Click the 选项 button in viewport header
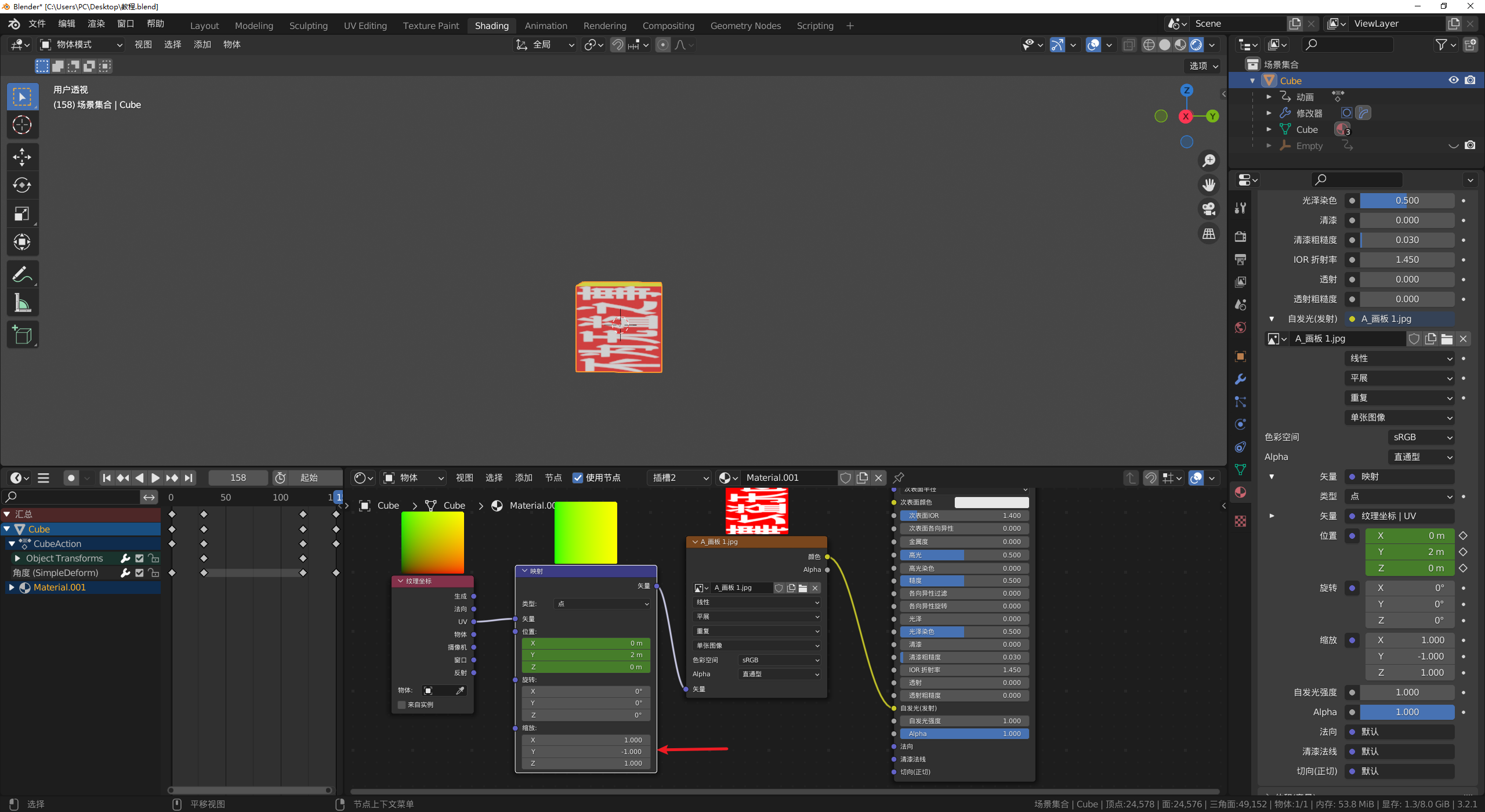Image resolution: width=1485 pixels, height=812 pixels. (1203, 66)
